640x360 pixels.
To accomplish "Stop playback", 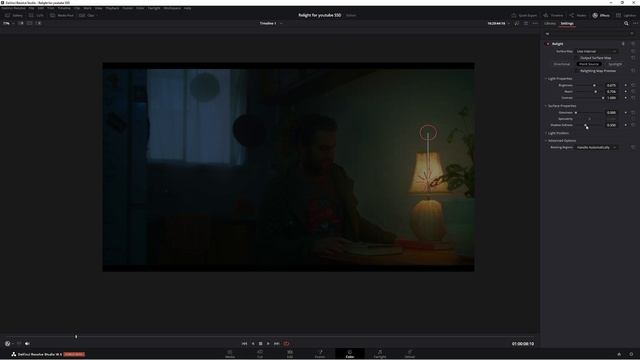I will coord(260,344).
